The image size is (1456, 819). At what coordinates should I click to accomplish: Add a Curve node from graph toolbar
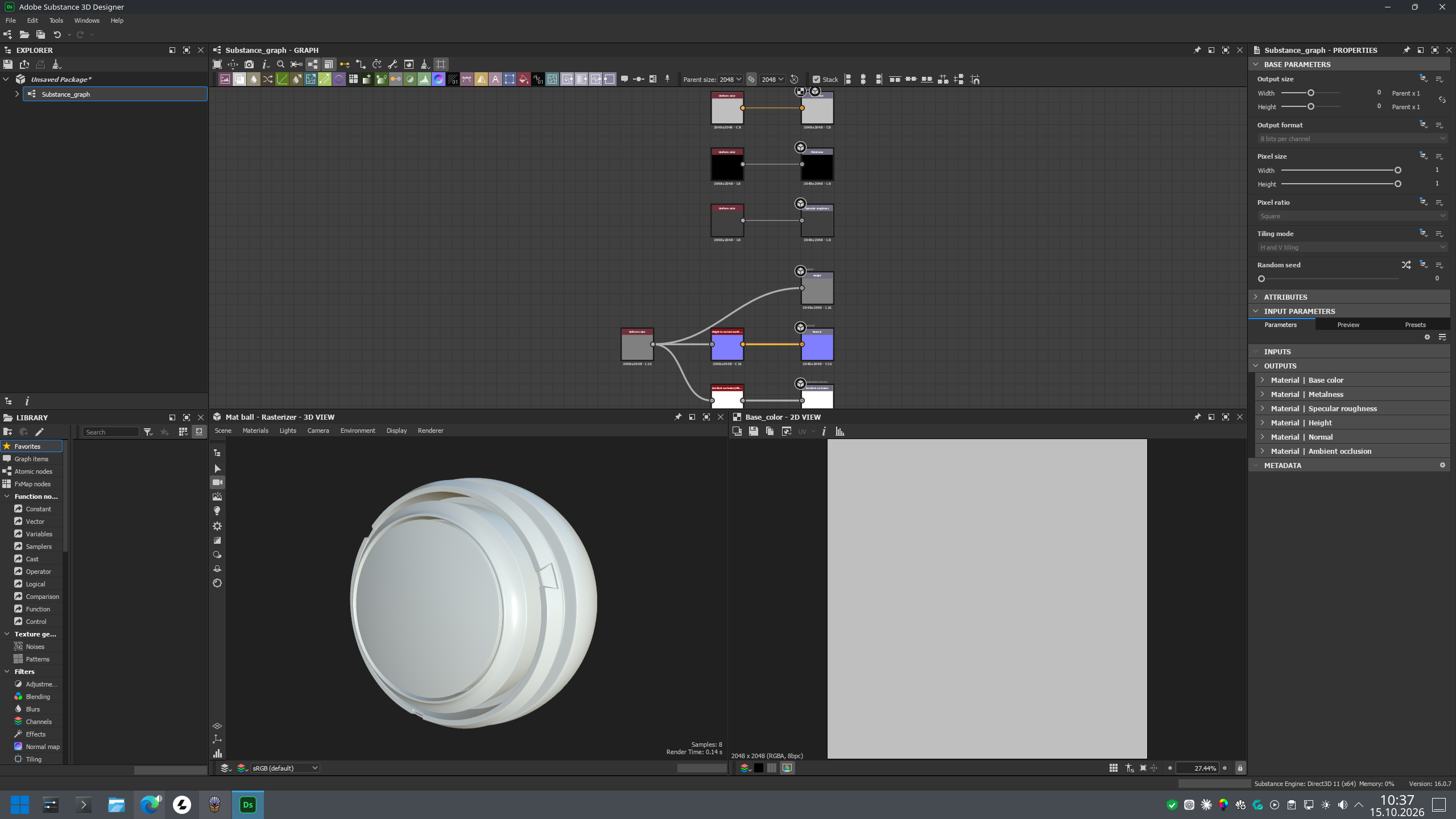[x=282, y=79]
